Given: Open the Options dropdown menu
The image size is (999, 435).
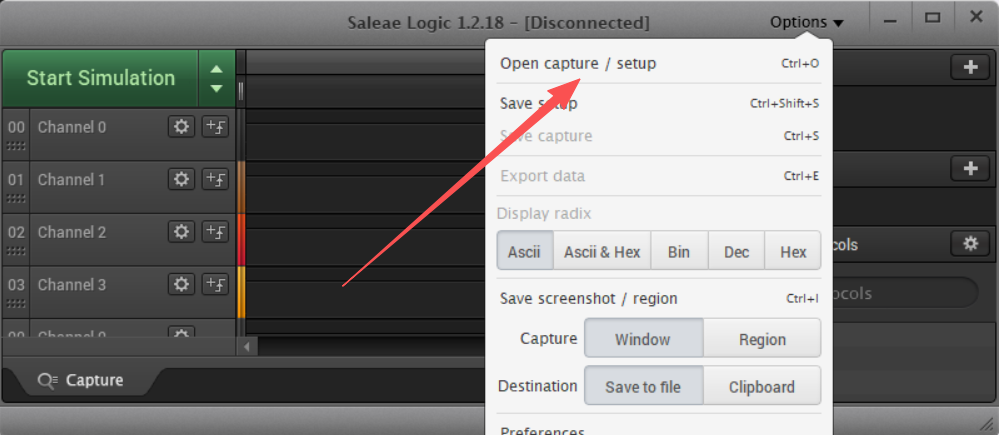Looking at the screenshot, I should click(806, 22).
